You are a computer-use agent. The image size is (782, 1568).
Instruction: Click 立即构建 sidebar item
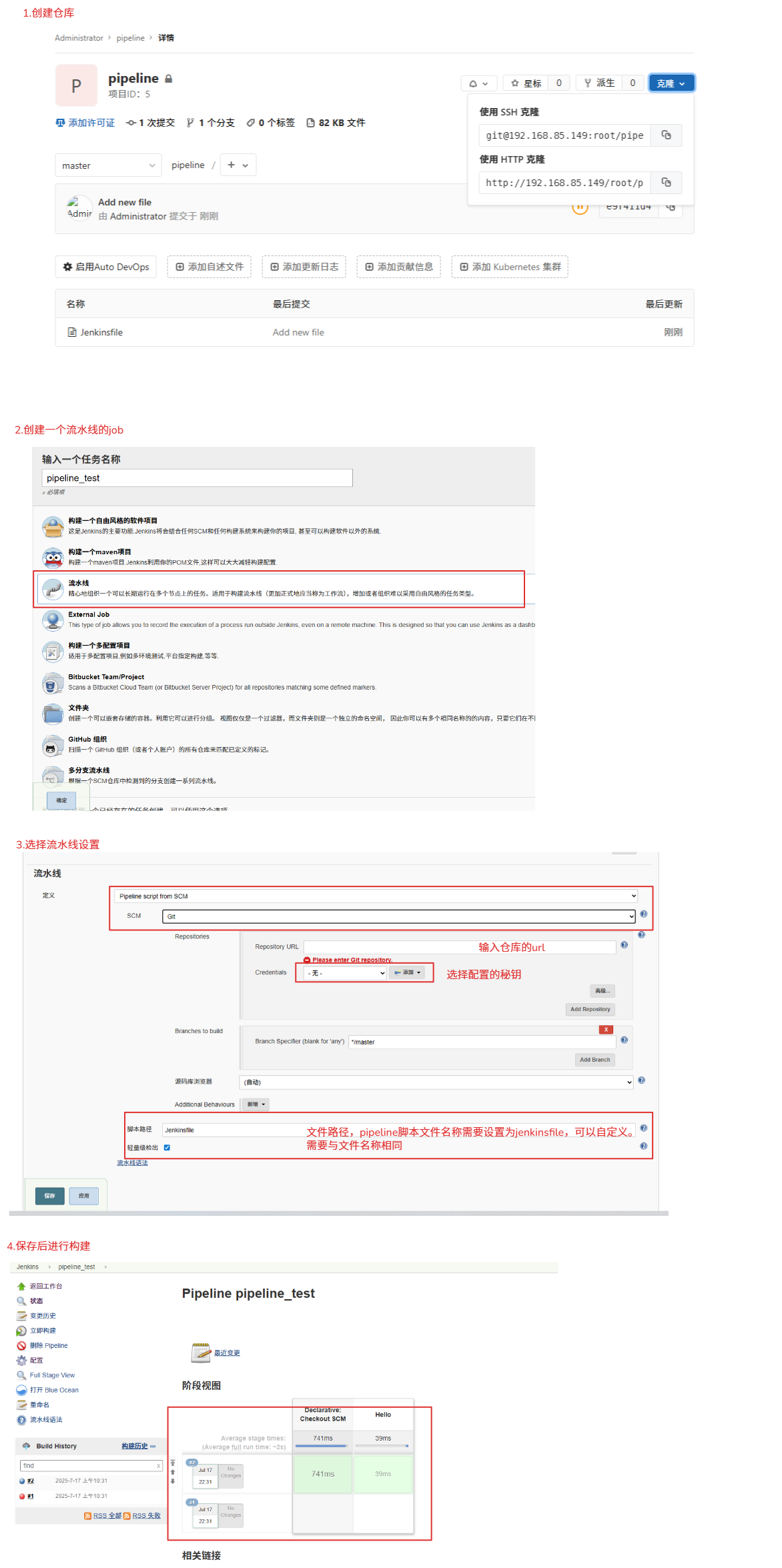(43, 1331)
